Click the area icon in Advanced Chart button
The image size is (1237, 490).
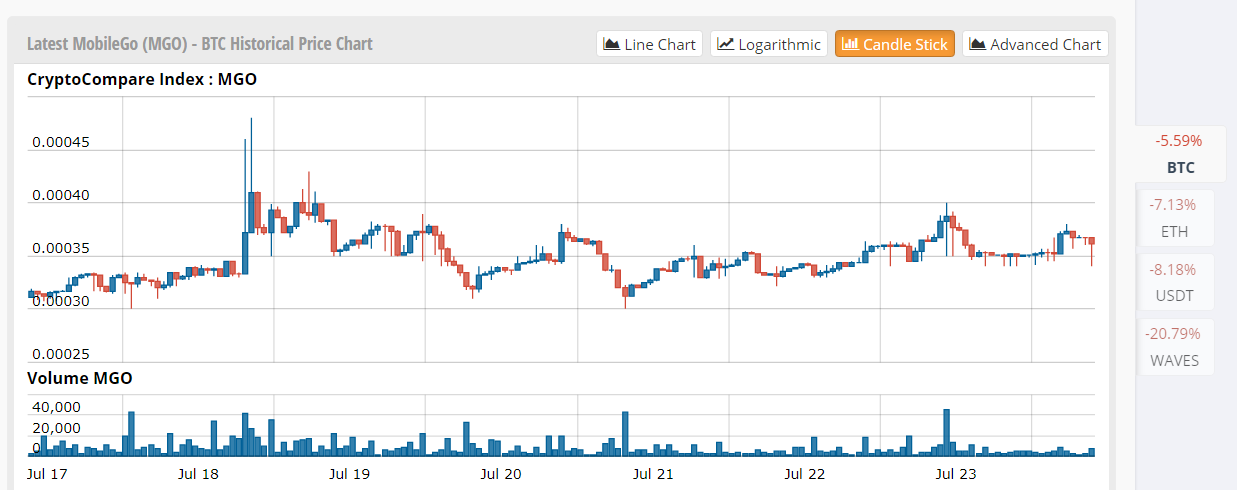978,44
